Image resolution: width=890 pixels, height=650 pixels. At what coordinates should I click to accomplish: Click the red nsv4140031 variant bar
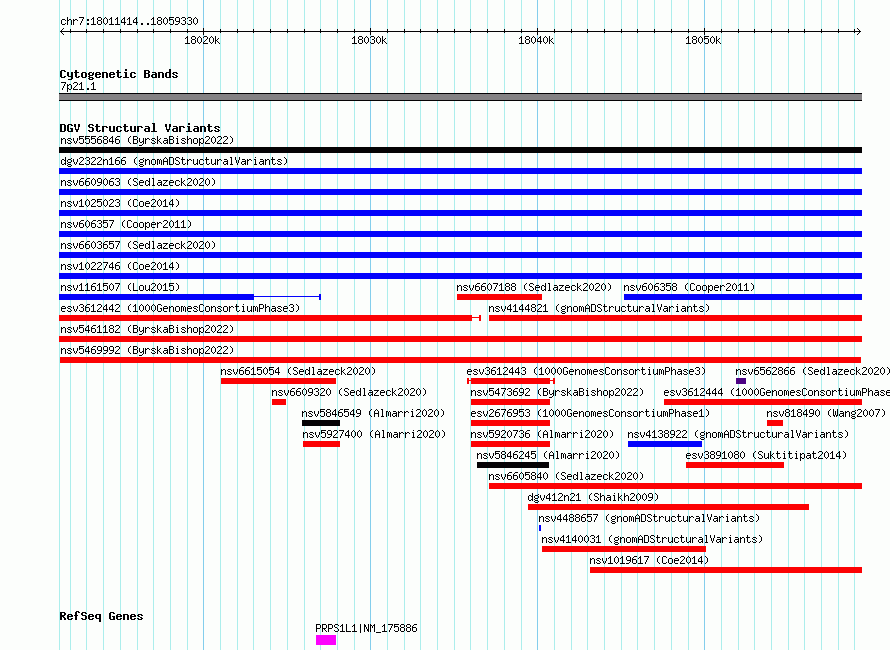coord(624,549)
